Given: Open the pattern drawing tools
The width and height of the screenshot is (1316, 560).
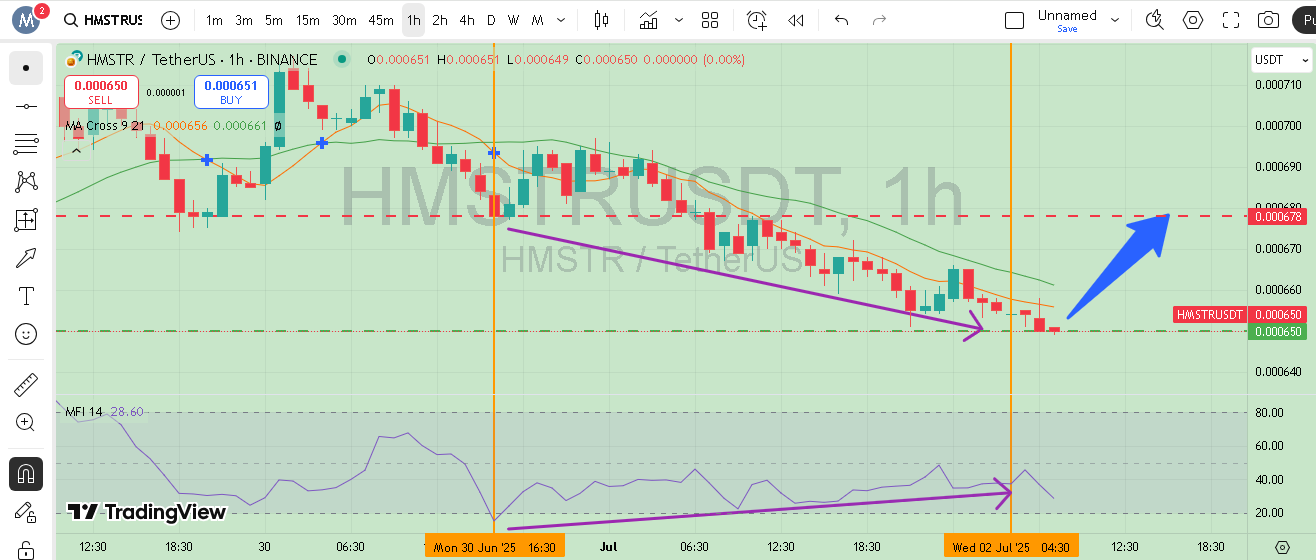Looking at the screenshot, I should [x=26, y=182].
